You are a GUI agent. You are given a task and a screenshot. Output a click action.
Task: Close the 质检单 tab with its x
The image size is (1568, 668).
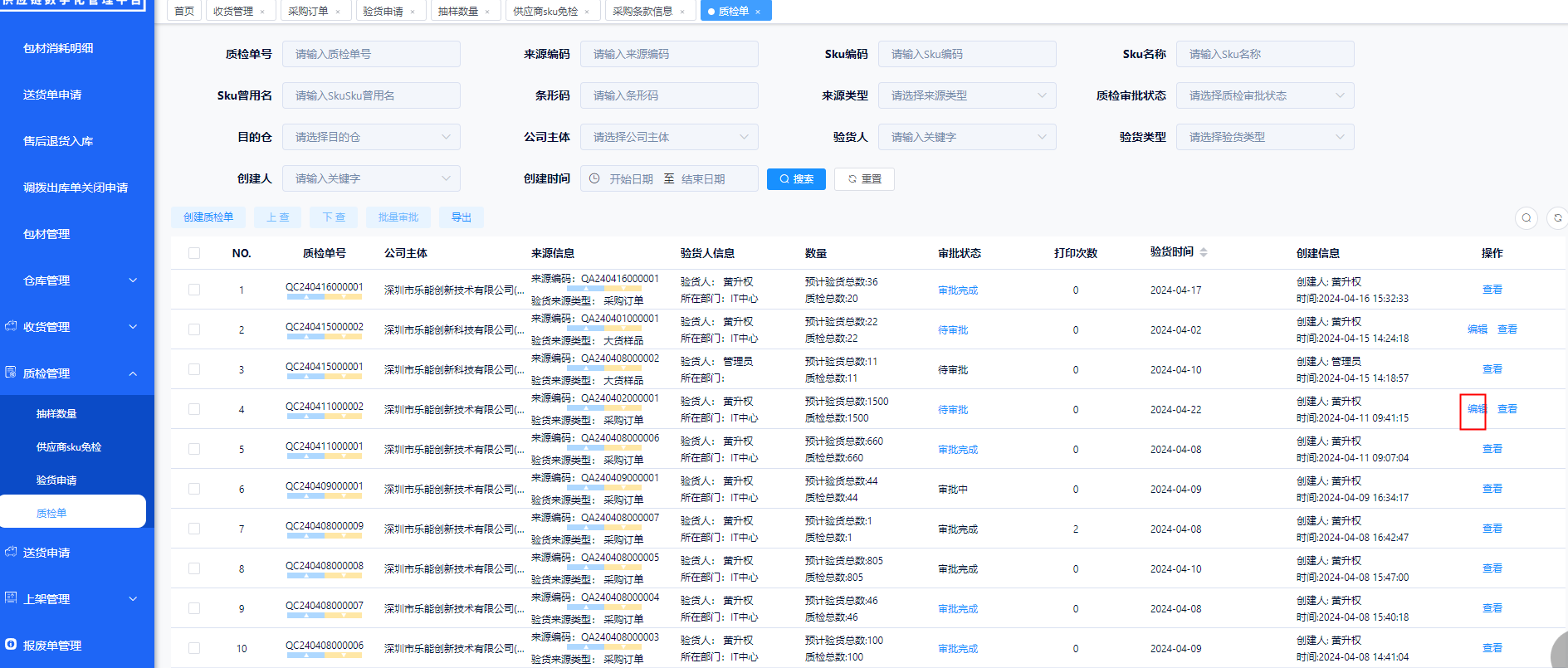point(758,12)
